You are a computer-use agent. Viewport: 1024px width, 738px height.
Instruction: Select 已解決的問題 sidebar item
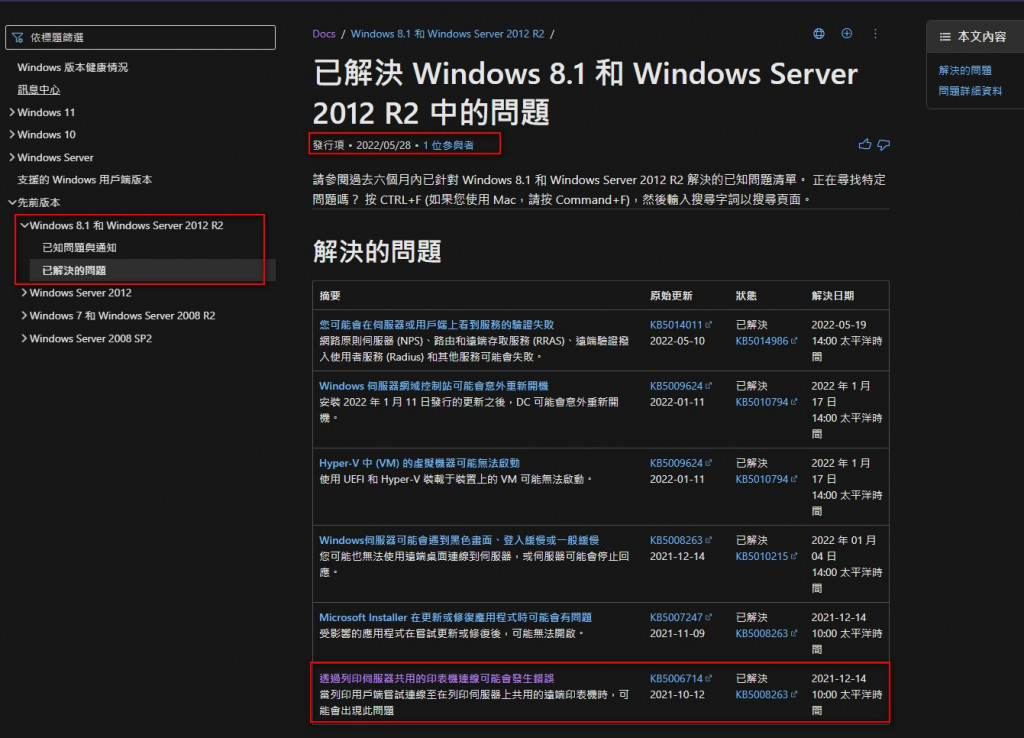click(x=74, y=270)
